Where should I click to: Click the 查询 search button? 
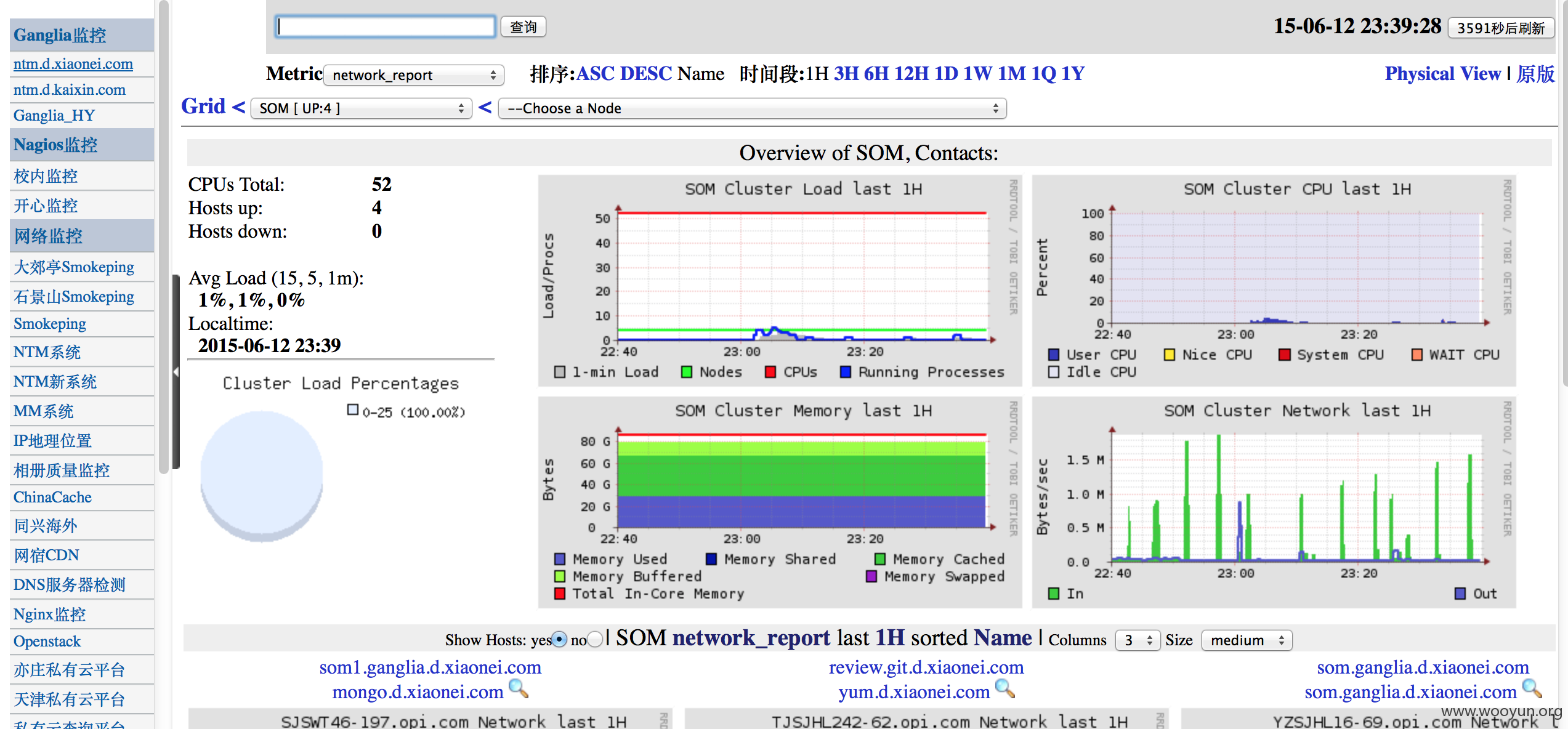(x=523, y=27)
